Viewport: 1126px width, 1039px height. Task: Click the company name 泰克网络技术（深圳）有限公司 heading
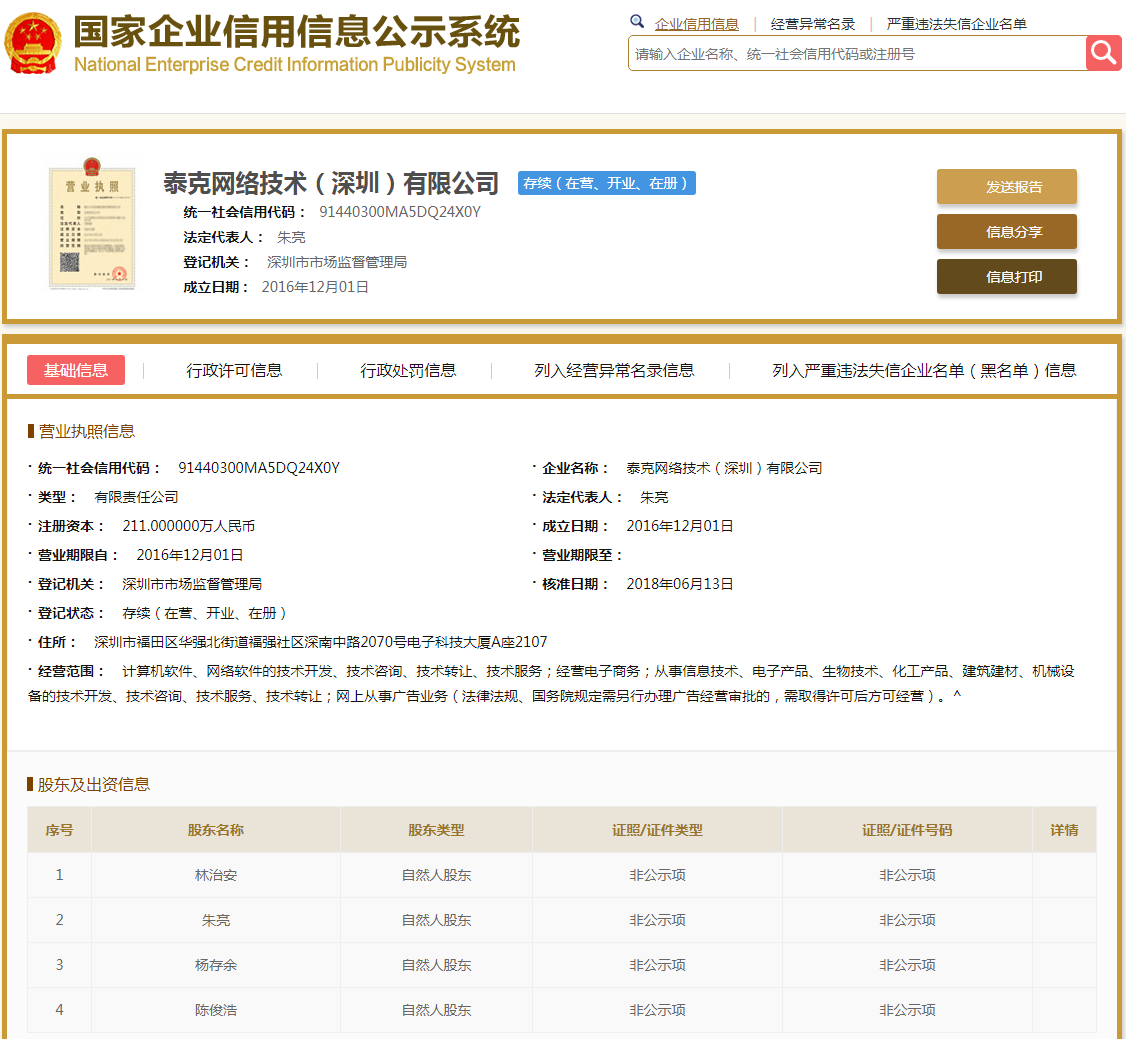click(x=331, y=183)
